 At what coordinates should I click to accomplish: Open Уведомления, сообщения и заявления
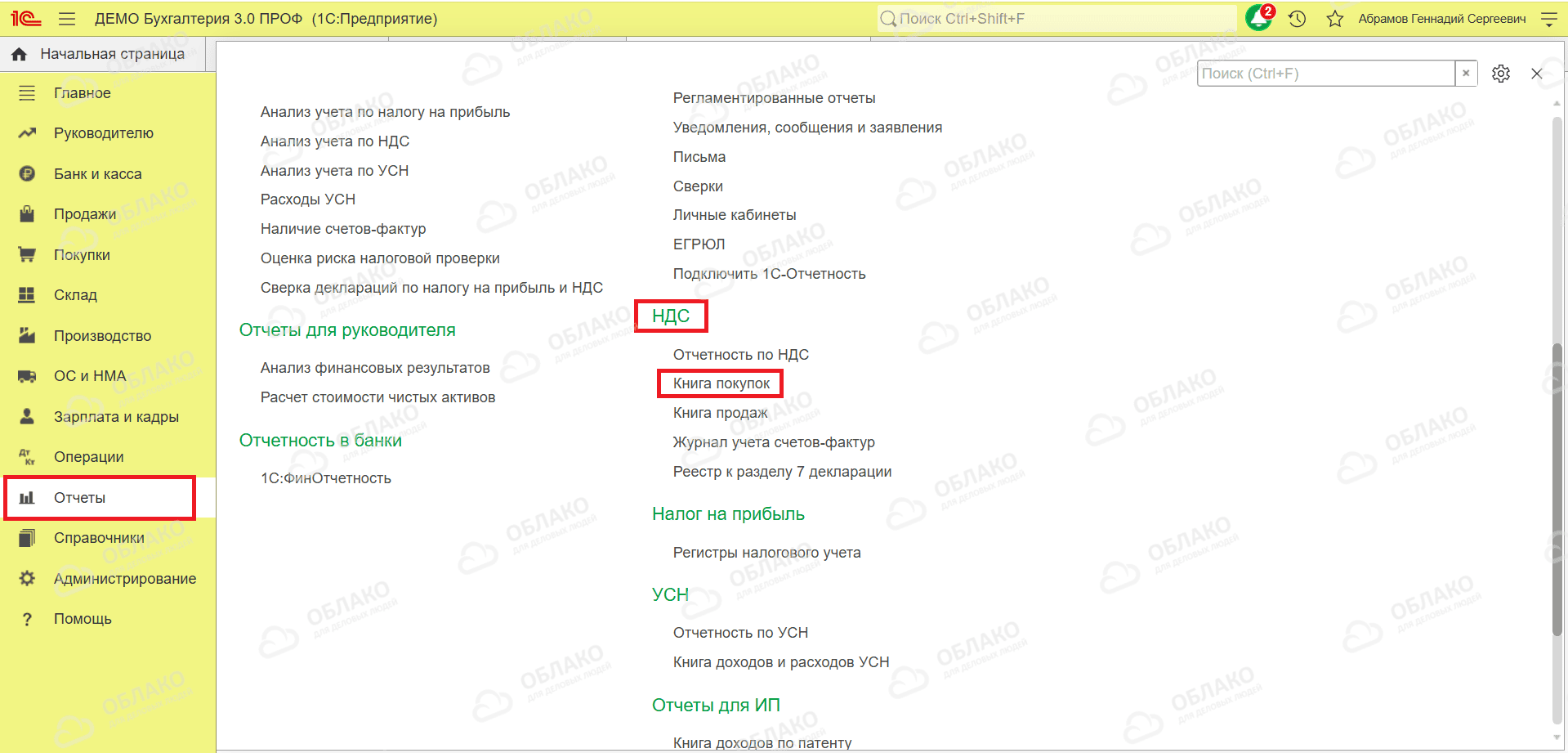point(807,128)
